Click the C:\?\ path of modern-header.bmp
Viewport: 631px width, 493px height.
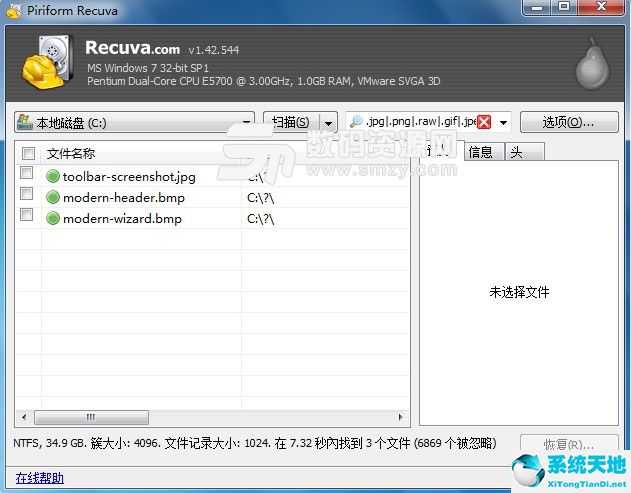[x=260, y=198]
